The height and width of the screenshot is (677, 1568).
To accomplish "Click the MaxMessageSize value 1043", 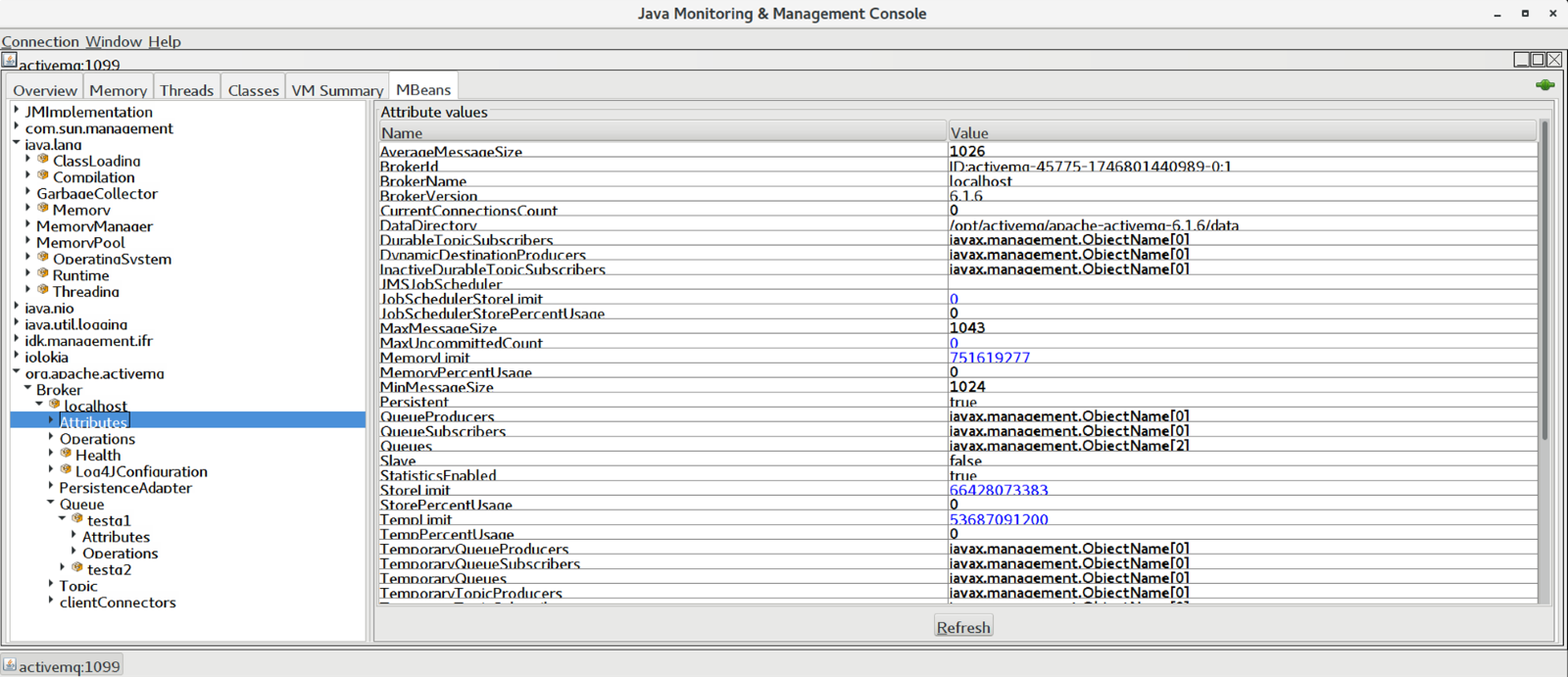I will coord(967,328).
